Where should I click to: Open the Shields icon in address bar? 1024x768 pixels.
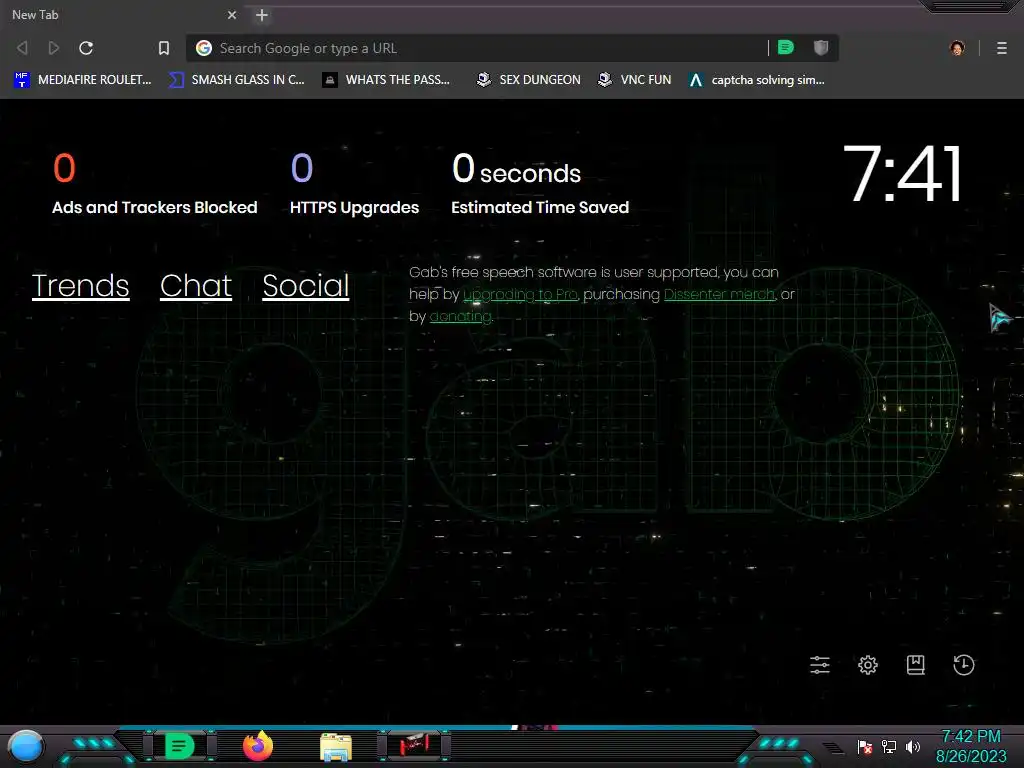coord(821,47)
